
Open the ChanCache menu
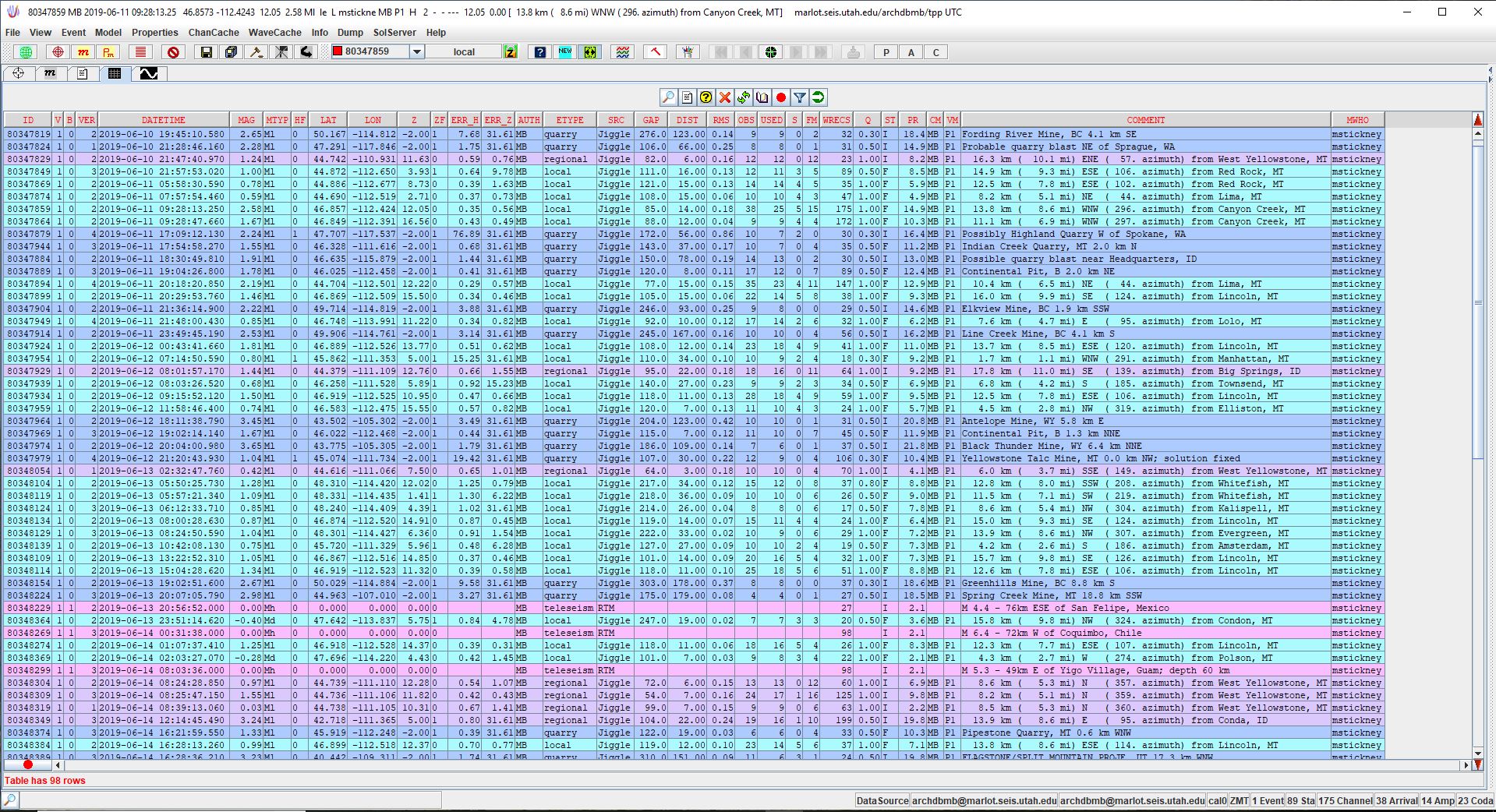pos(214,33)
